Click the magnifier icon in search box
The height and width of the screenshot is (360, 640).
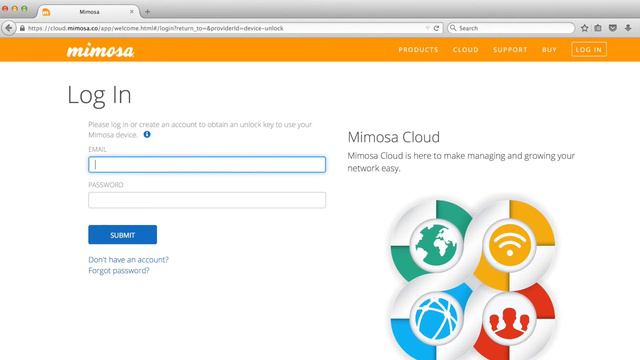[453, 28]
